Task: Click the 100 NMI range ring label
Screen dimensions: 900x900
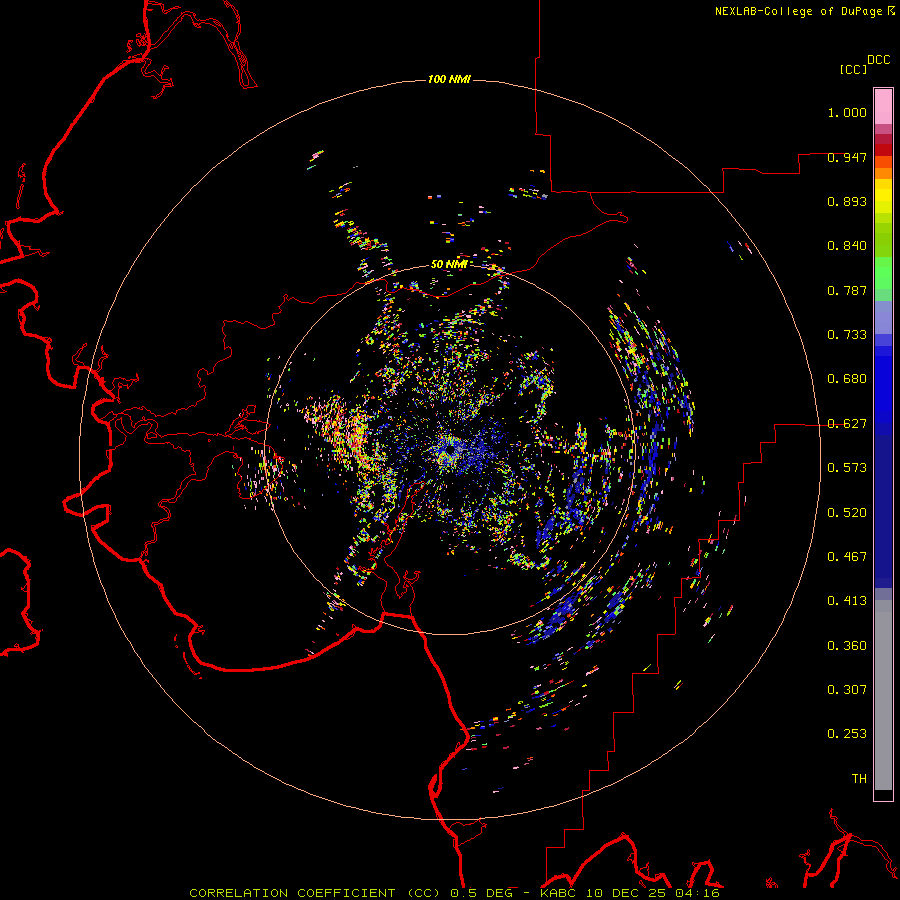Action: pos(449,79)
